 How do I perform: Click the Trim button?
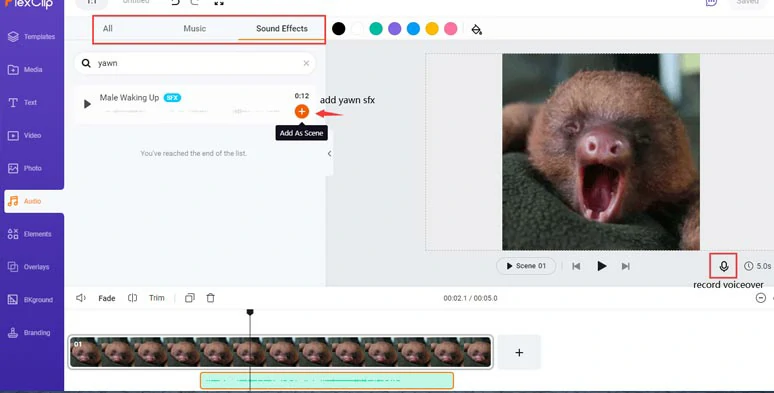(156, 298)
